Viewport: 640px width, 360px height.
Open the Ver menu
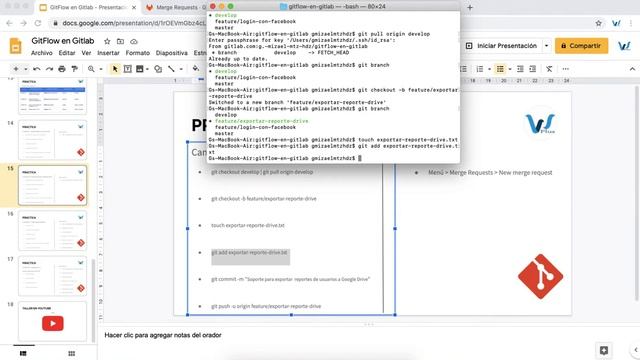coord(86,53)
